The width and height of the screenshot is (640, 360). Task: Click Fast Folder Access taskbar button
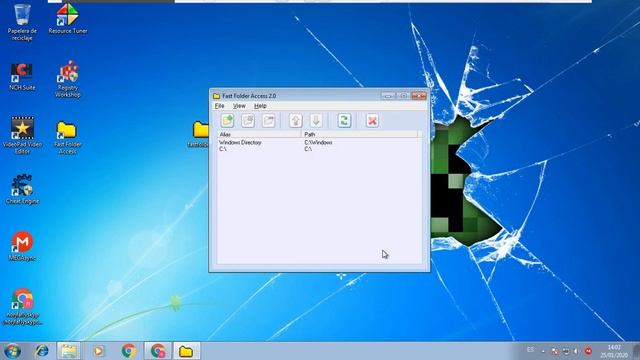[x=186, y=351]
